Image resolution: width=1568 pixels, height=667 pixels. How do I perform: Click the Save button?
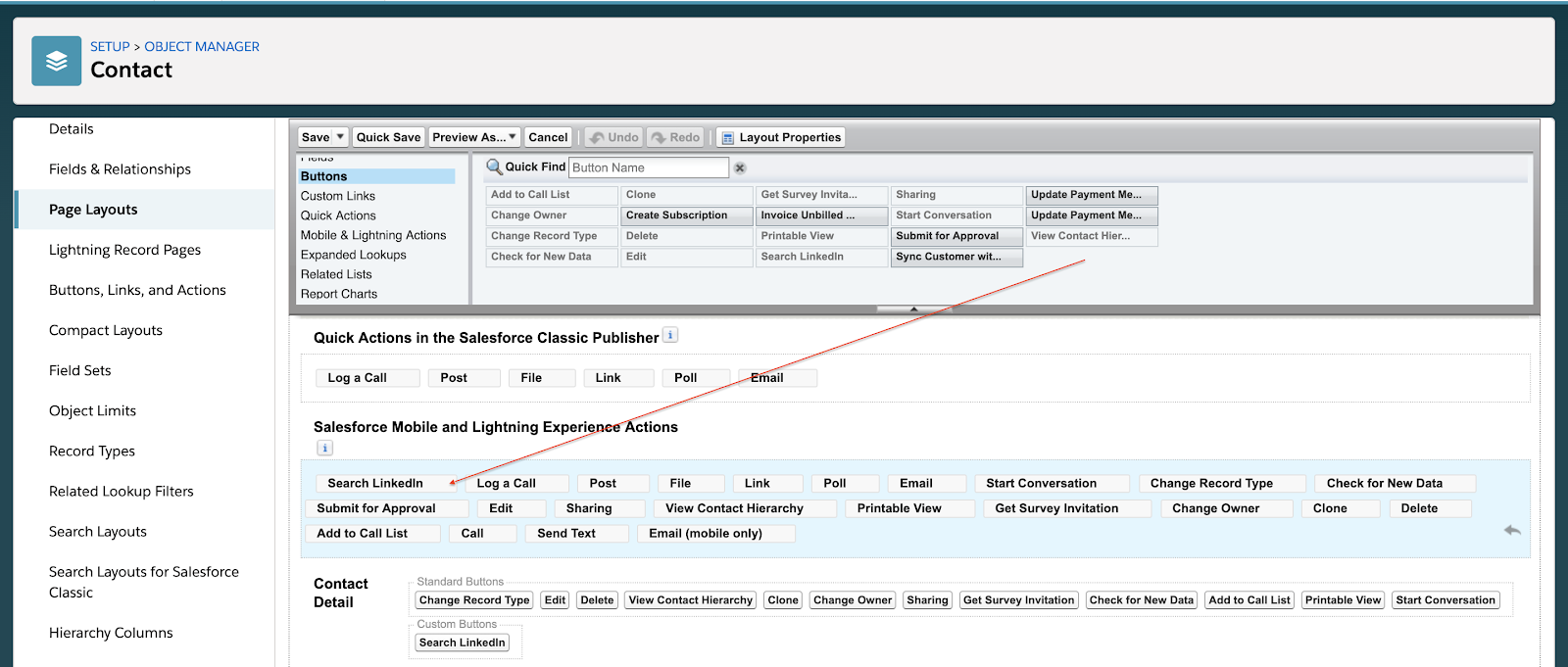tap(316, 137)
